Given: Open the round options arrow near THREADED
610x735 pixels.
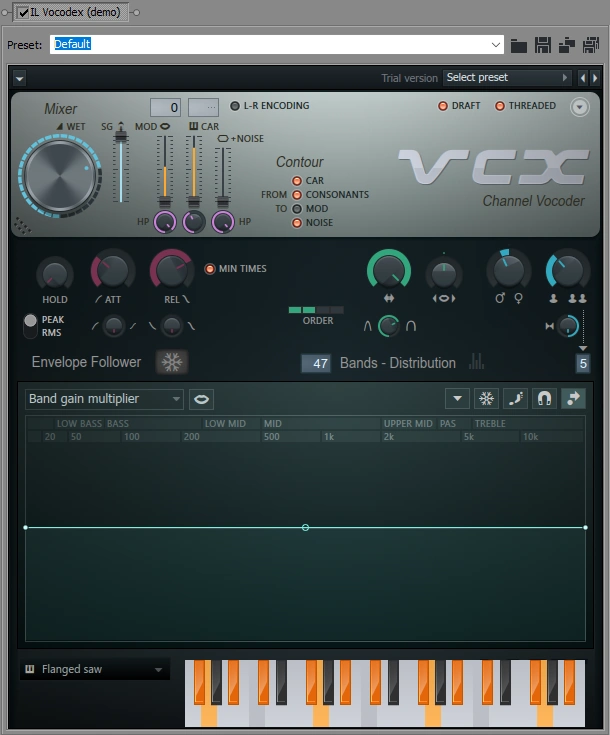Looking at the screenshot, I should tap(580, 107).
